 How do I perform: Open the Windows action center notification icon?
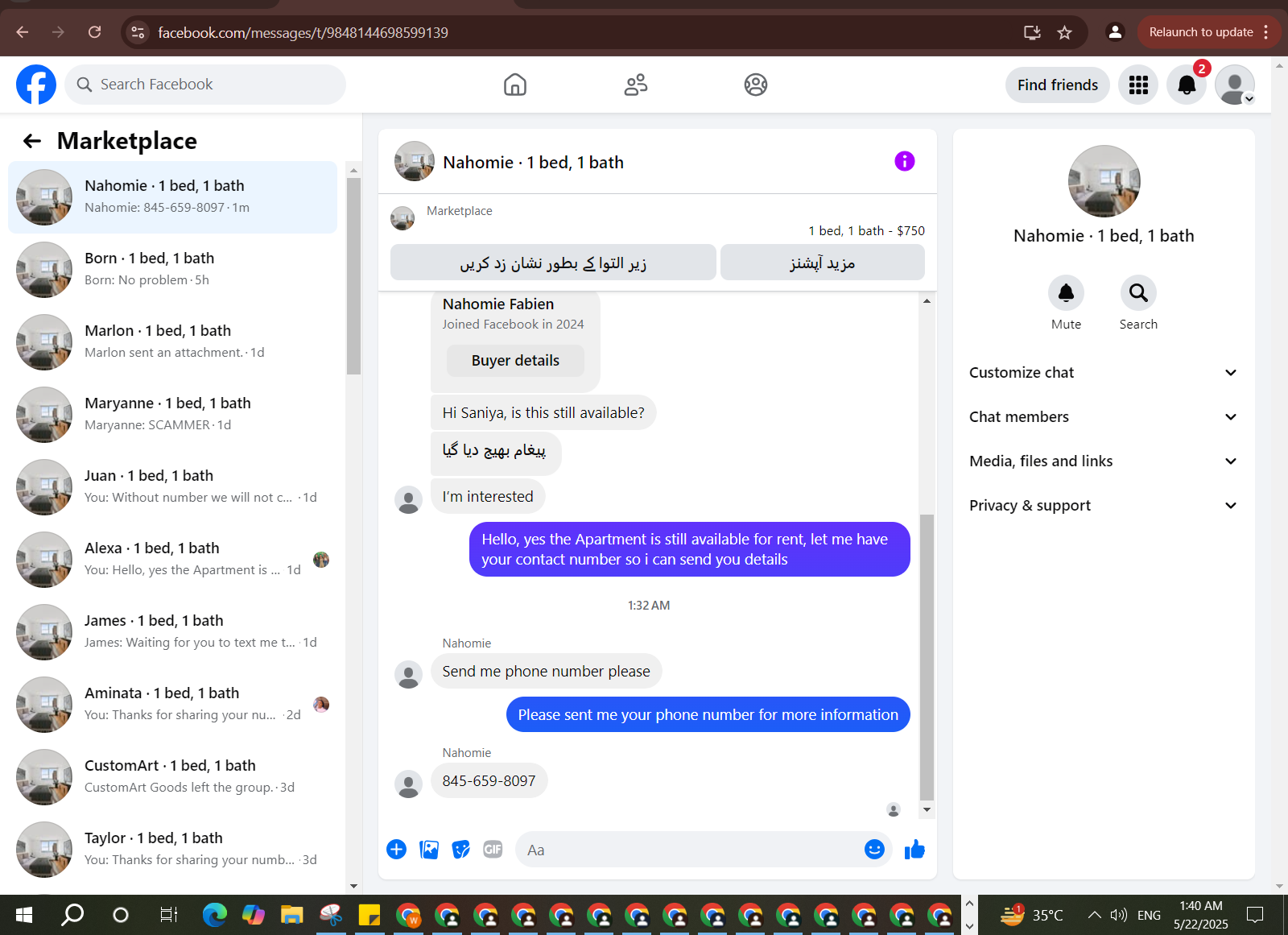[x=1255, y=915]
